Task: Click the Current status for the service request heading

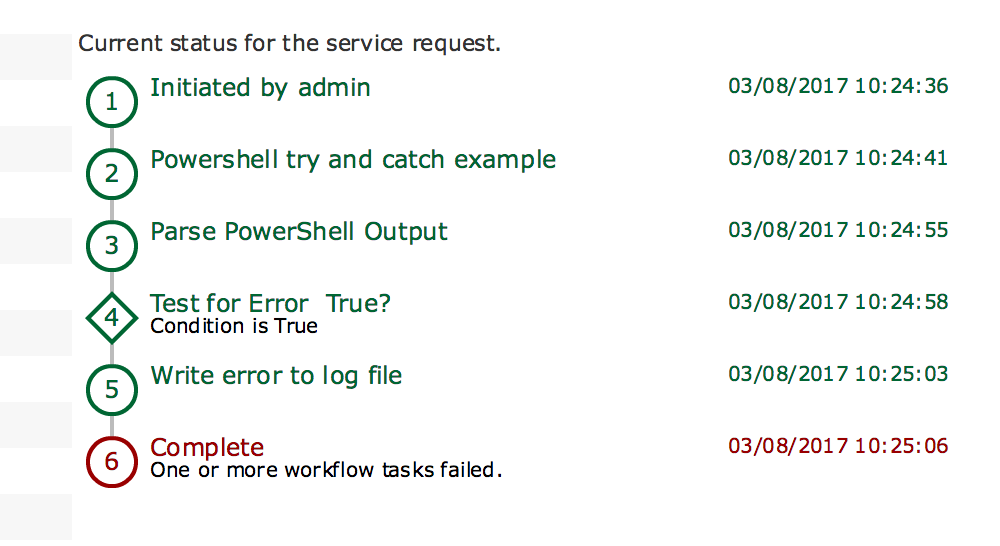Action: coord(290,43)
